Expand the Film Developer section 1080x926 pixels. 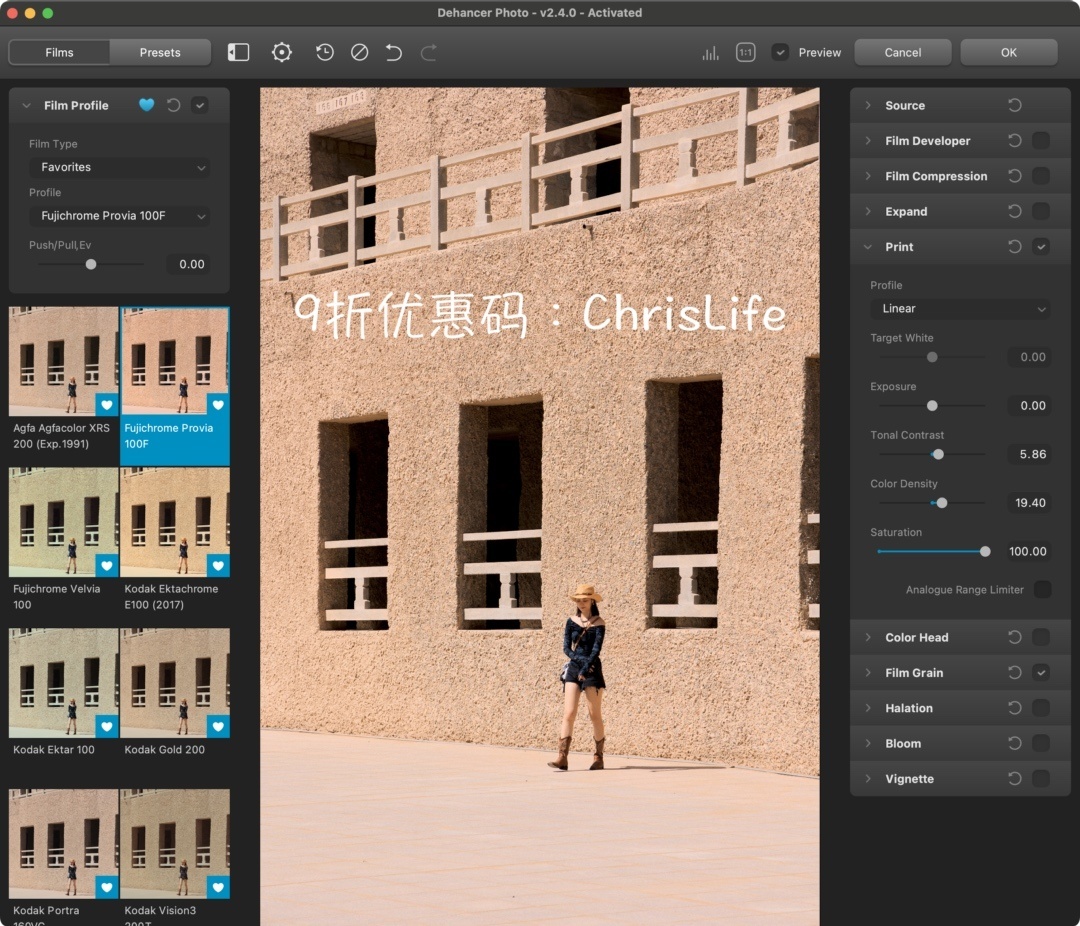point(868,141)
